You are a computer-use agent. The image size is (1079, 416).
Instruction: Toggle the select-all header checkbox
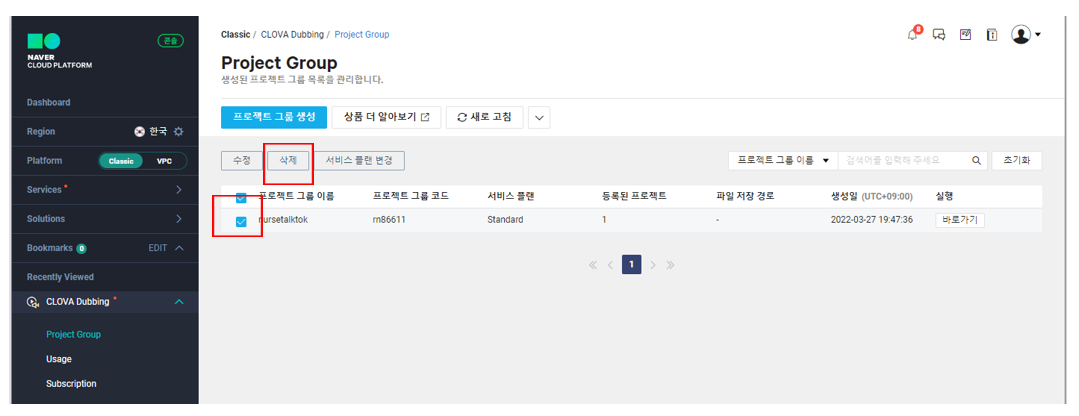pyautogui.click(x=241, y=198)
